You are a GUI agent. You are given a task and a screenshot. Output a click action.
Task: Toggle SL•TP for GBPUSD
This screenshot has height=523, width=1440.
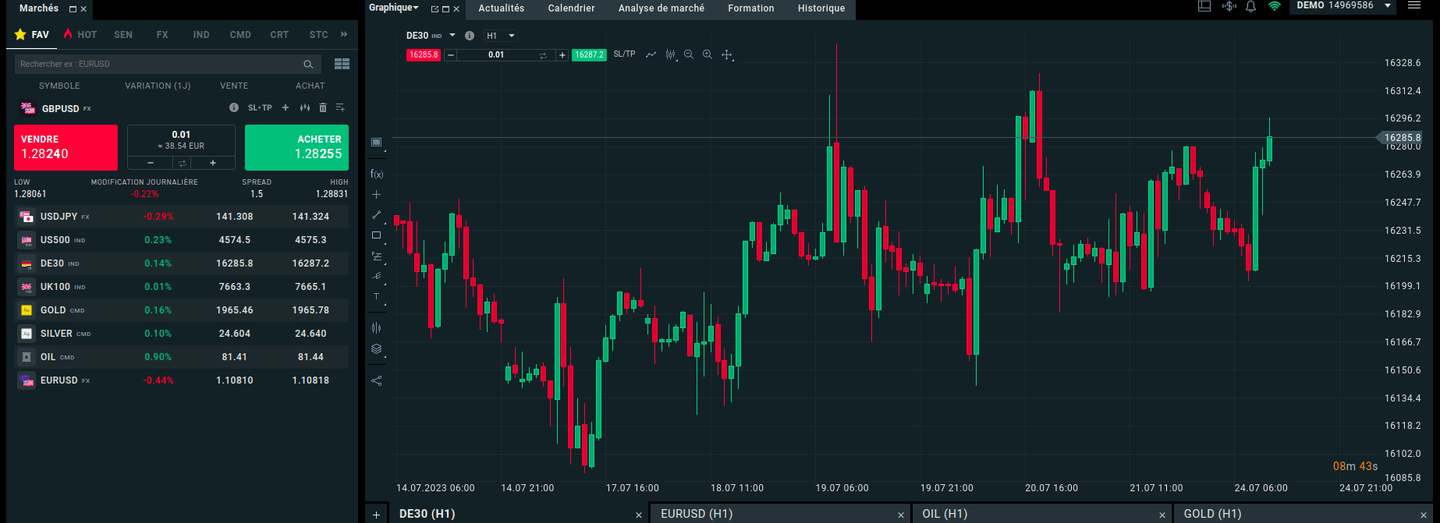(x=260, y=107)
